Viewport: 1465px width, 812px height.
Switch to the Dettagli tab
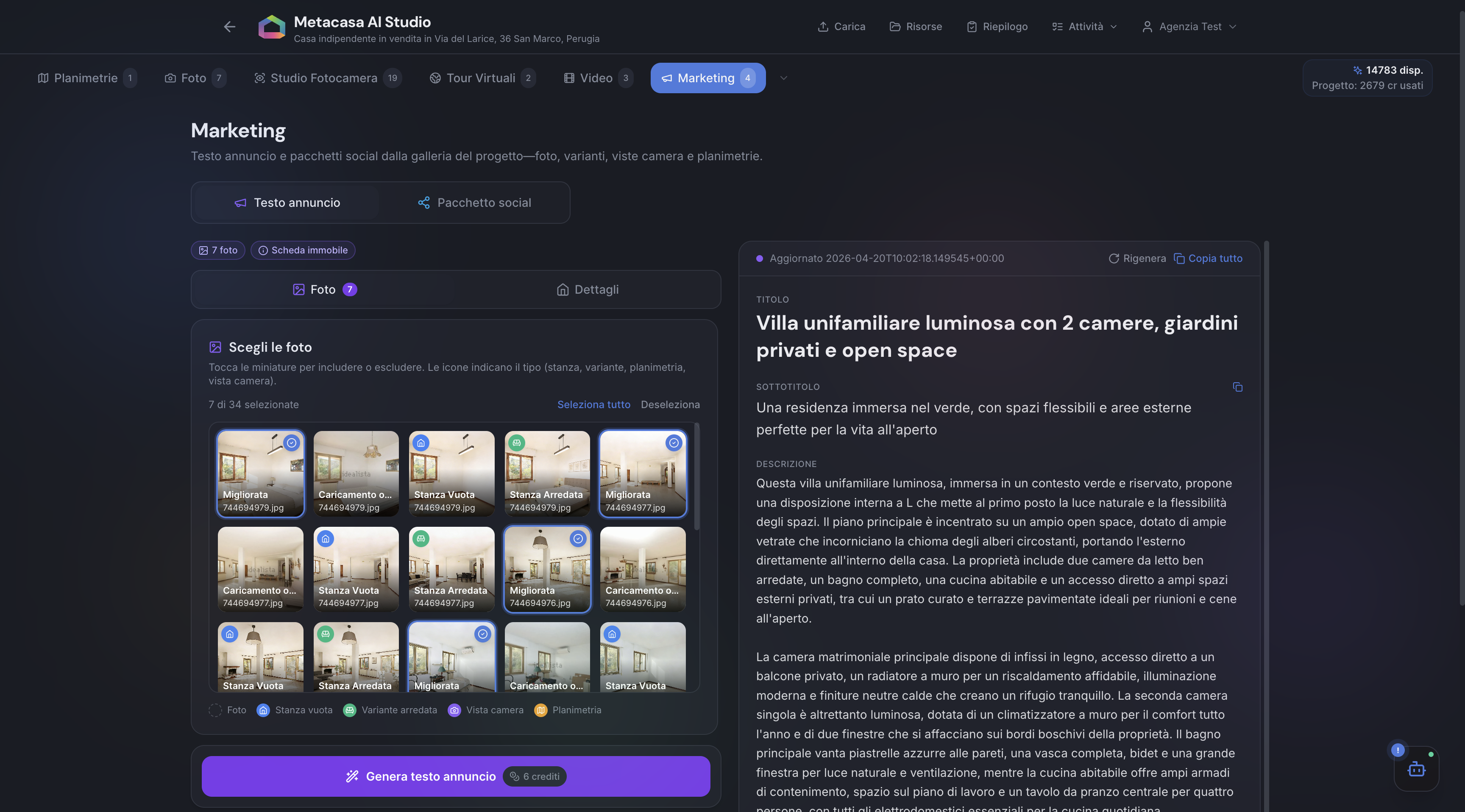(588, 289)
